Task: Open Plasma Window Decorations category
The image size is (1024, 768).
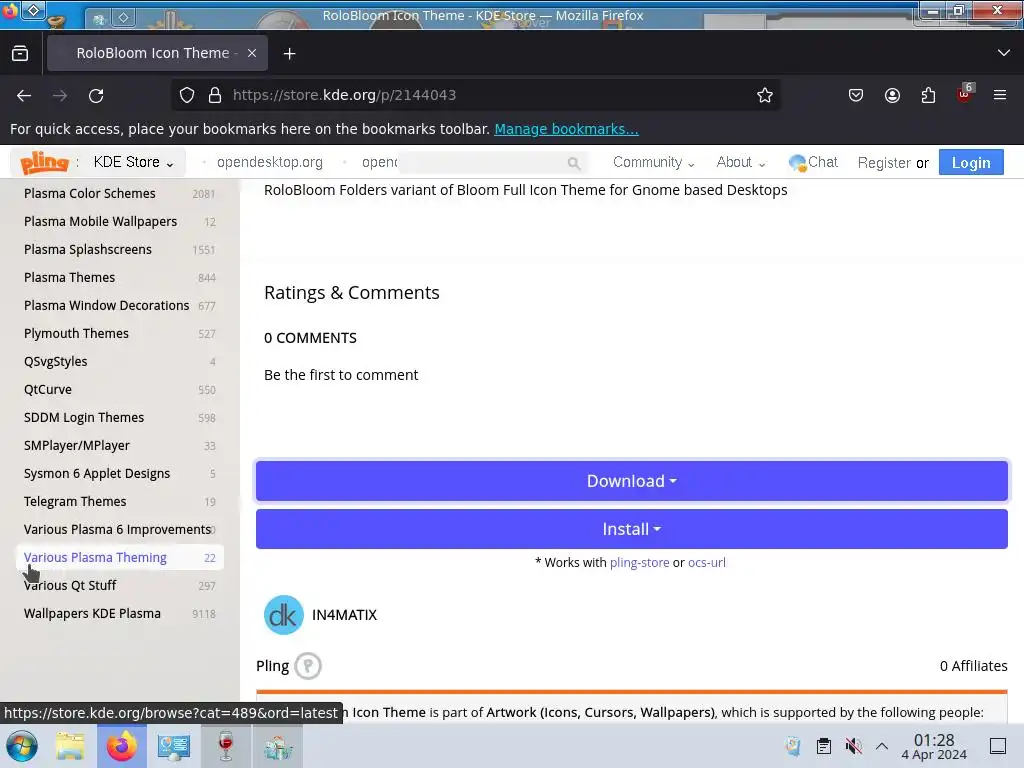Action: 120,306
